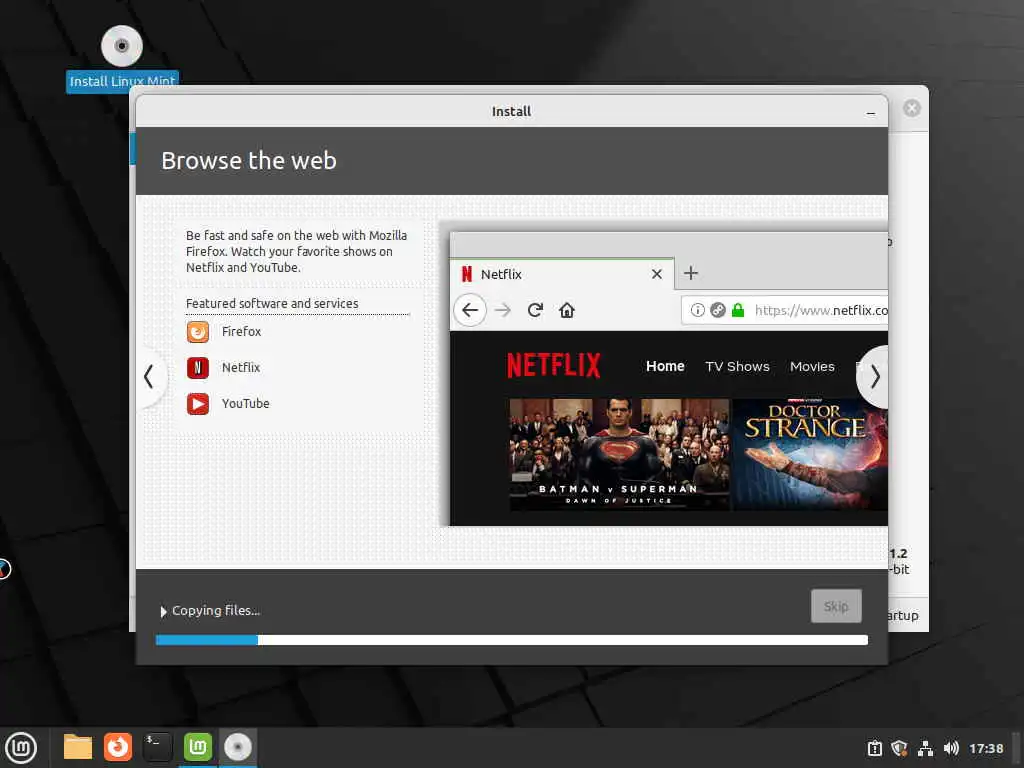Go to the previous installer slide
The height and width of the screenshot is (768, 1024).
coord(150,377)
